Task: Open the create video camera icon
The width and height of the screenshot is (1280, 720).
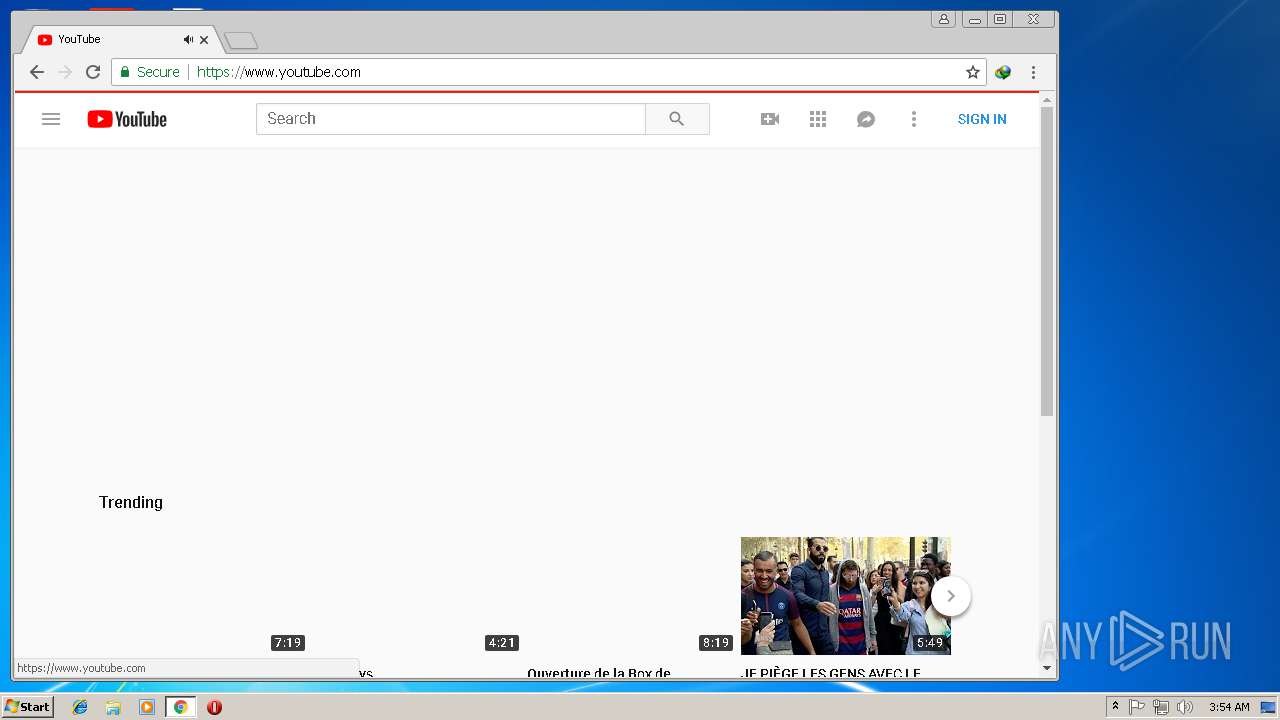Action: 770,119
